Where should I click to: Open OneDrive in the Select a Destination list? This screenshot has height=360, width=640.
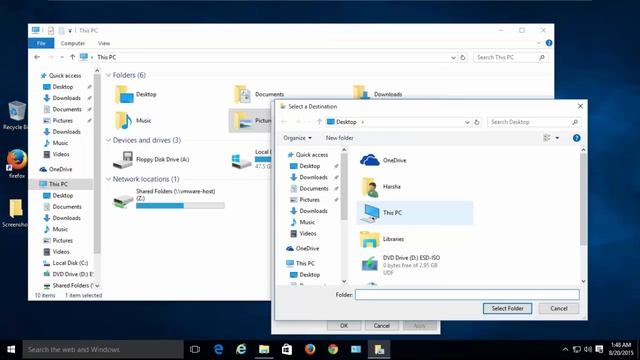[383, 160]
